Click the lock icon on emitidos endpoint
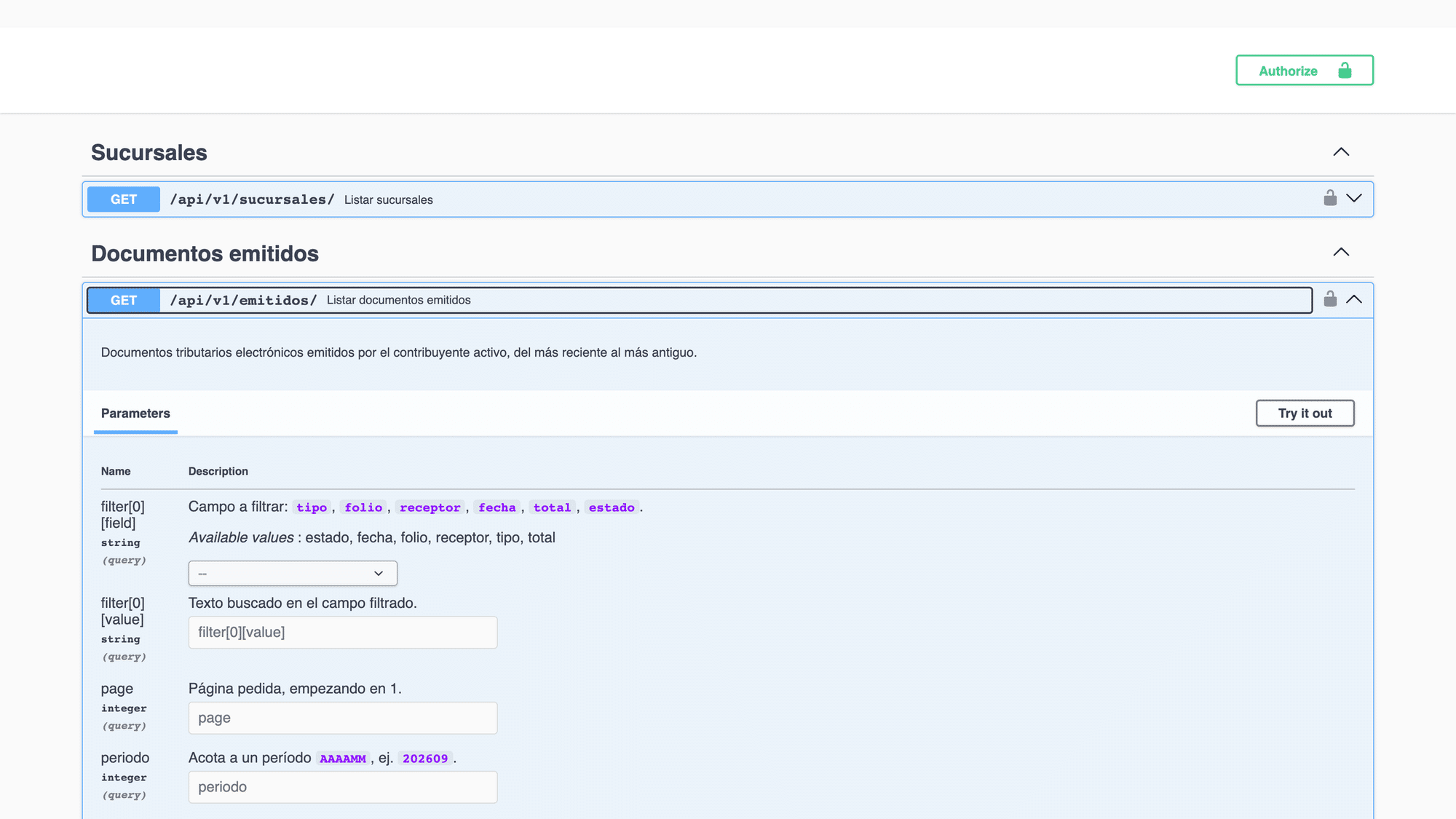The height and width of the screenshot is (819, 1456). point(1330,299)
